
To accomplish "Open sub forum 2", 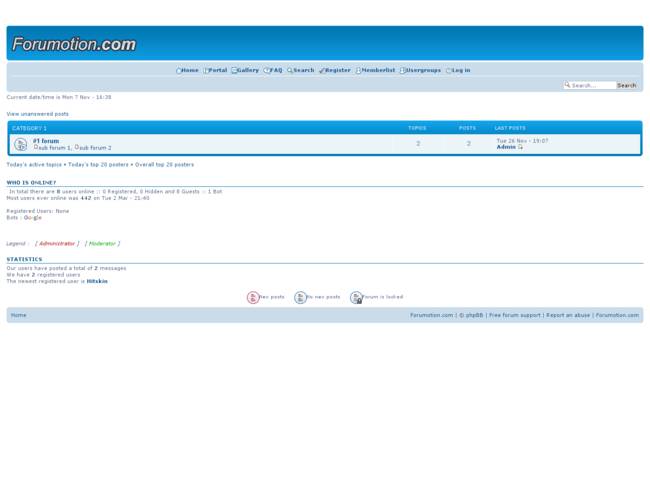I will click(95, 148).
